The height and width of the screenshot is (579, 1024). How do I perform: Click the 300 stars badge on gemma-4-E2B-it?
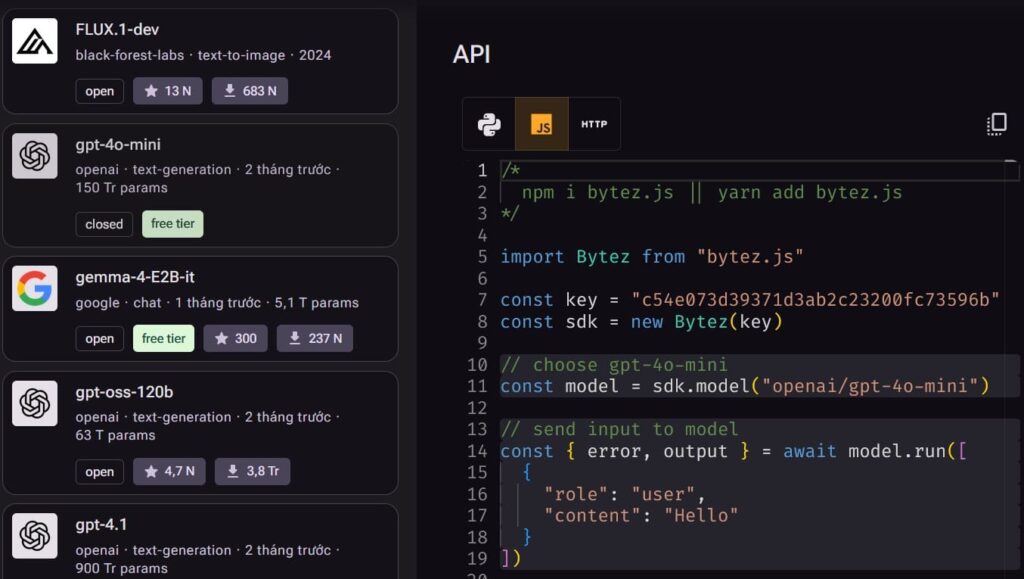pos(235,339)
